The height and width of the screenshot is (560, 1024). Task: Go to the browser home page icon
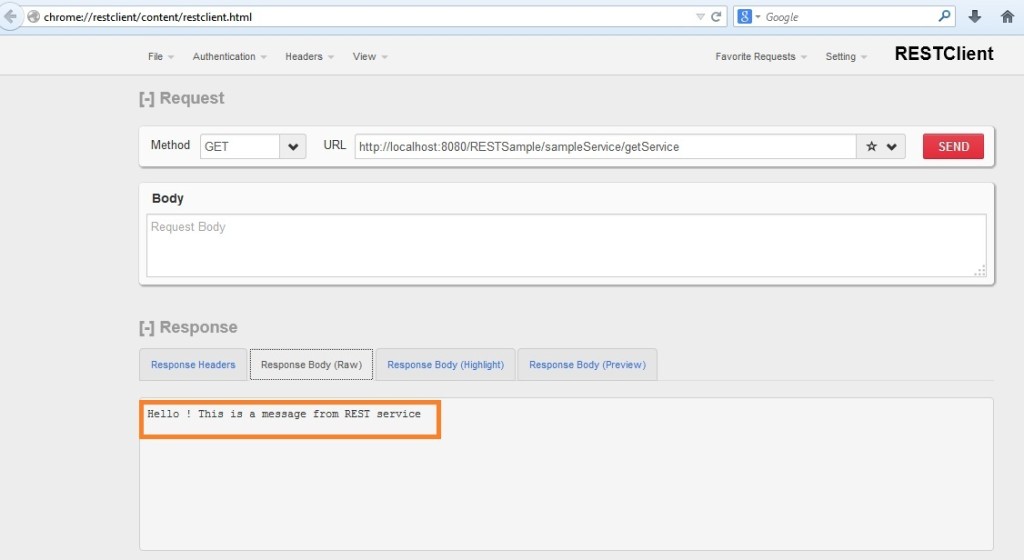(x=1007, y=17)
